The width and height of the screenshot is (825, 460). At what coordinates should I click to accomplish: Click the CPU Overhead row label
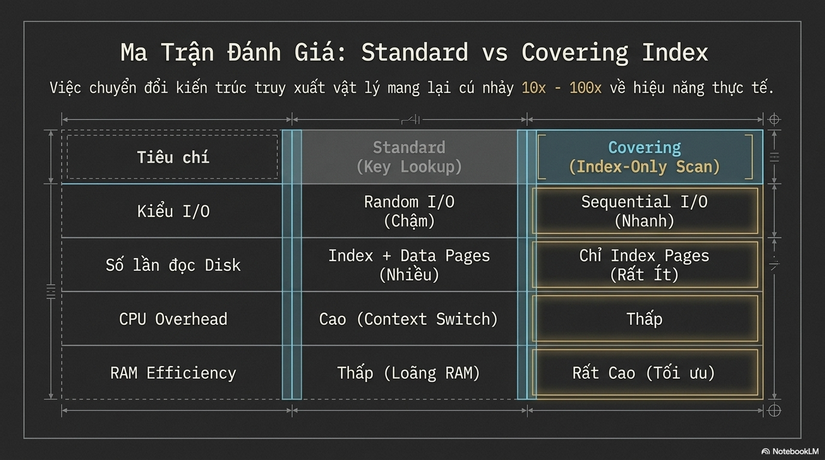pos(173,319)
